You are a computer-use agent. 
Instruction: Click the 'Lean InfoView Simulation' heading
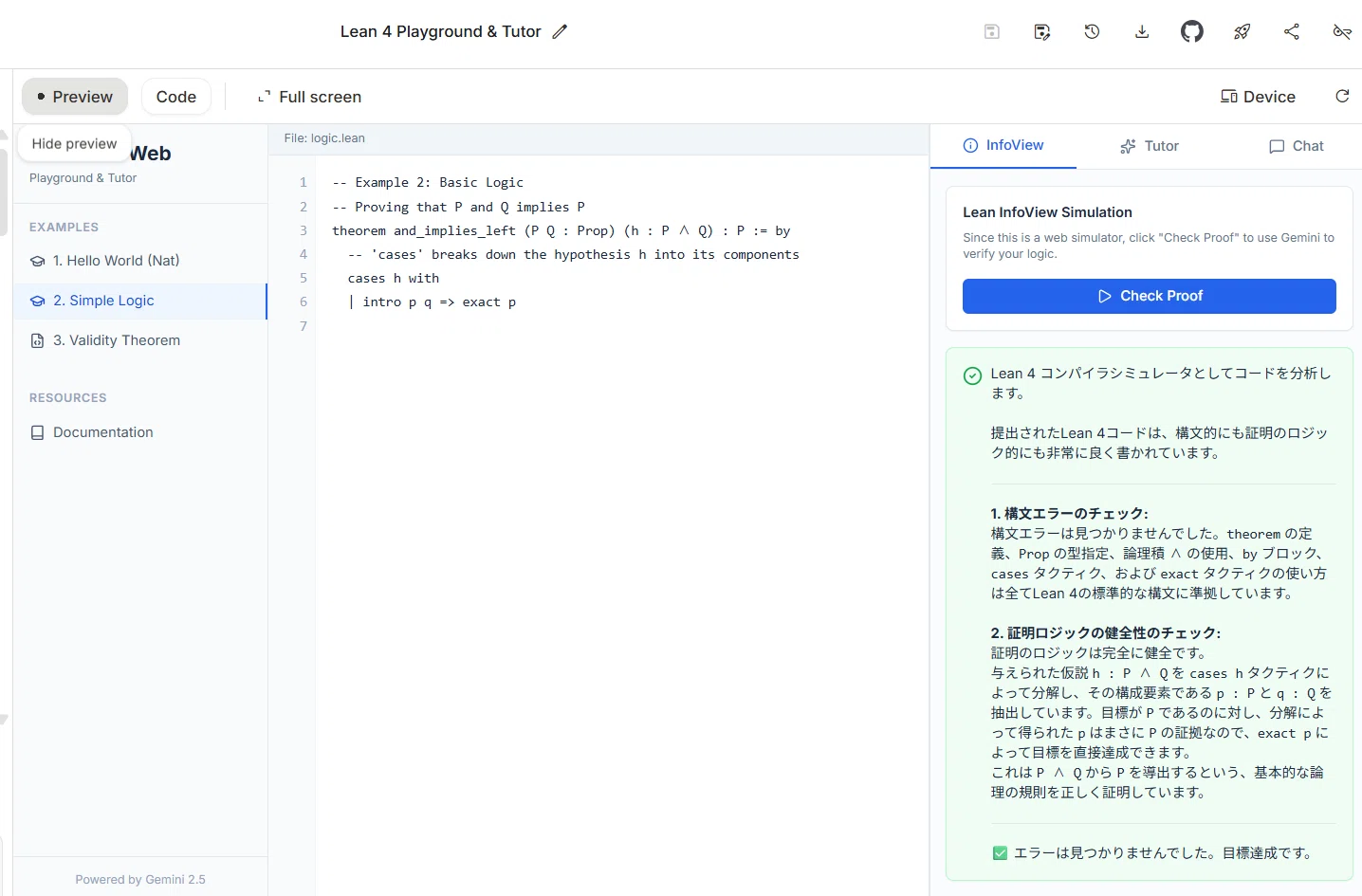1047,212
